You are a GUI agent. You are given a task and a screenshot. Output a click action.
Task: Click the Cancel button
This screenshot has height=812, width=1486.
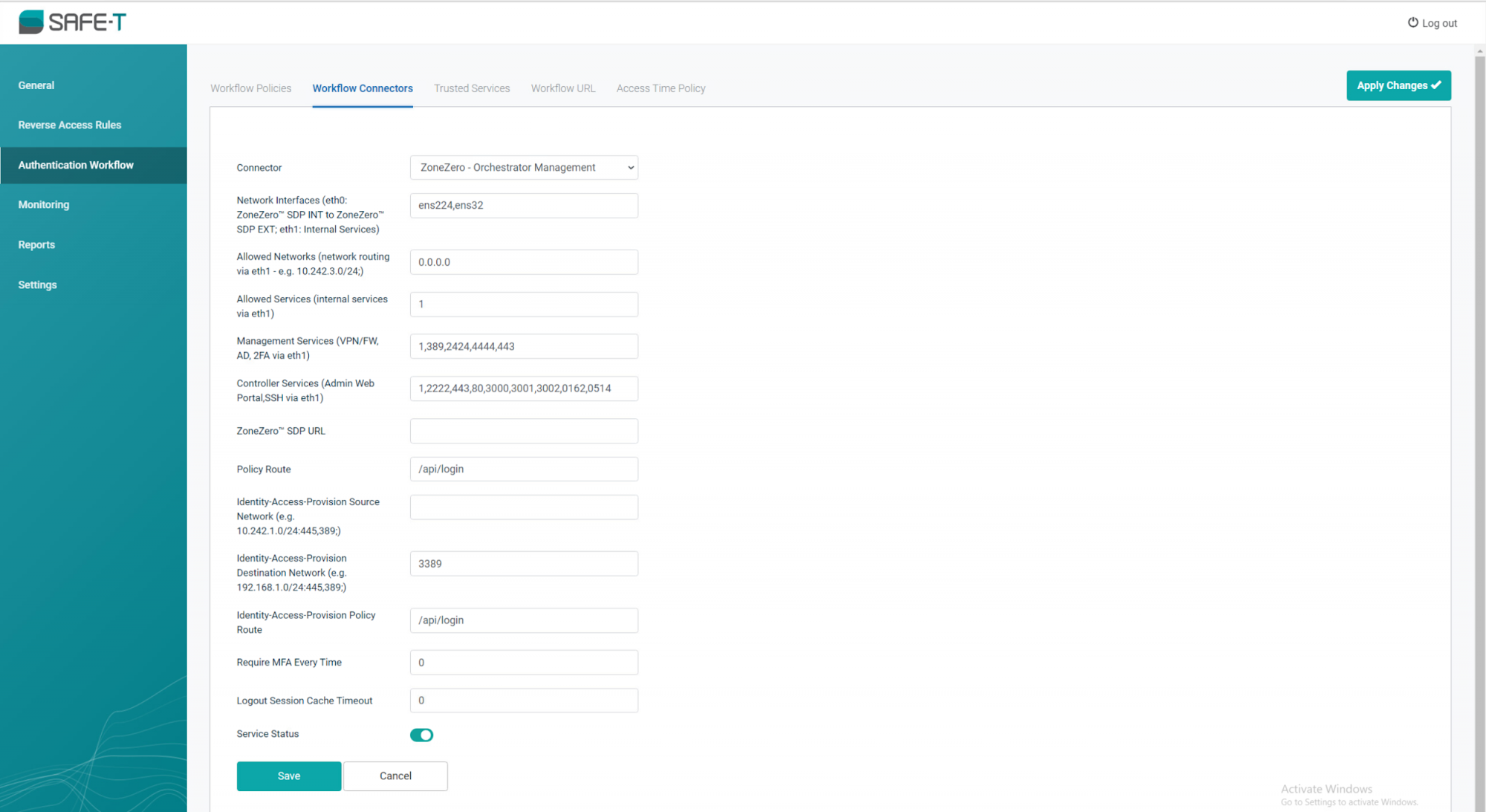pyautogui.click(x=395, y=776)
